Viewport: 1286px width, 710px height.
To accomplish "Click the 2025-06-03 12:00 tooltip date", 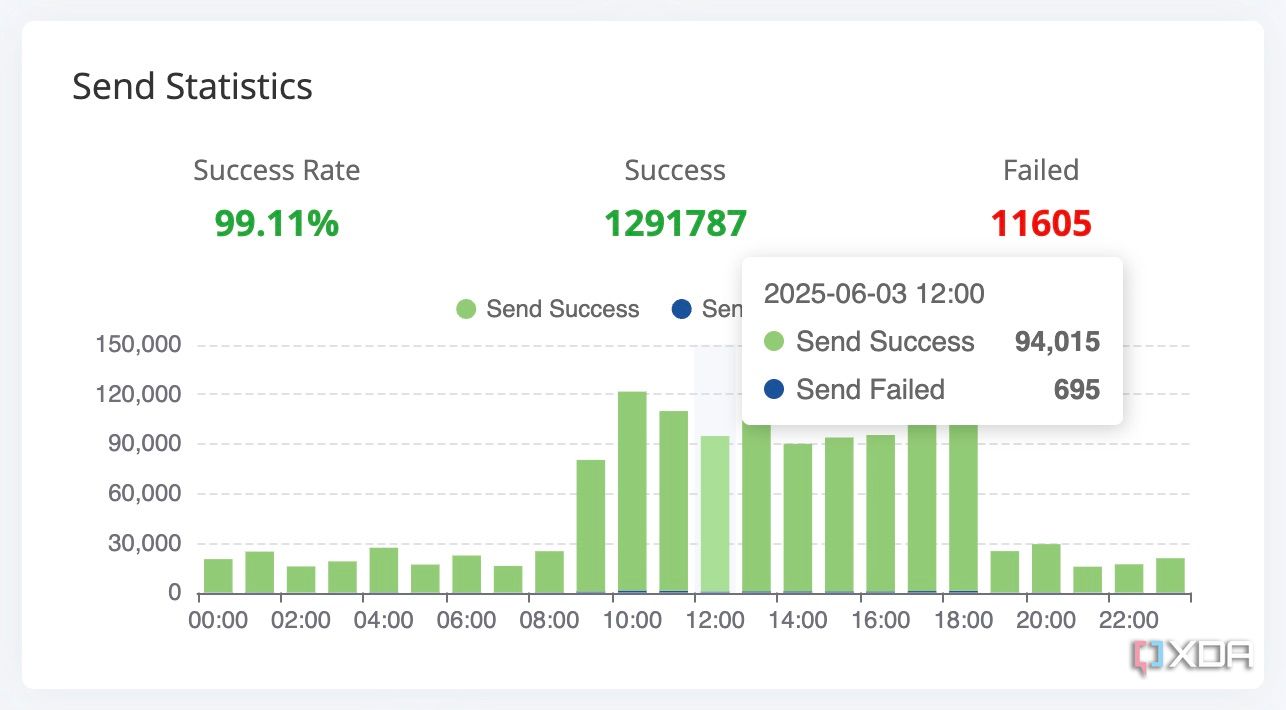I will pyautogui.click(x=874, y=294).
